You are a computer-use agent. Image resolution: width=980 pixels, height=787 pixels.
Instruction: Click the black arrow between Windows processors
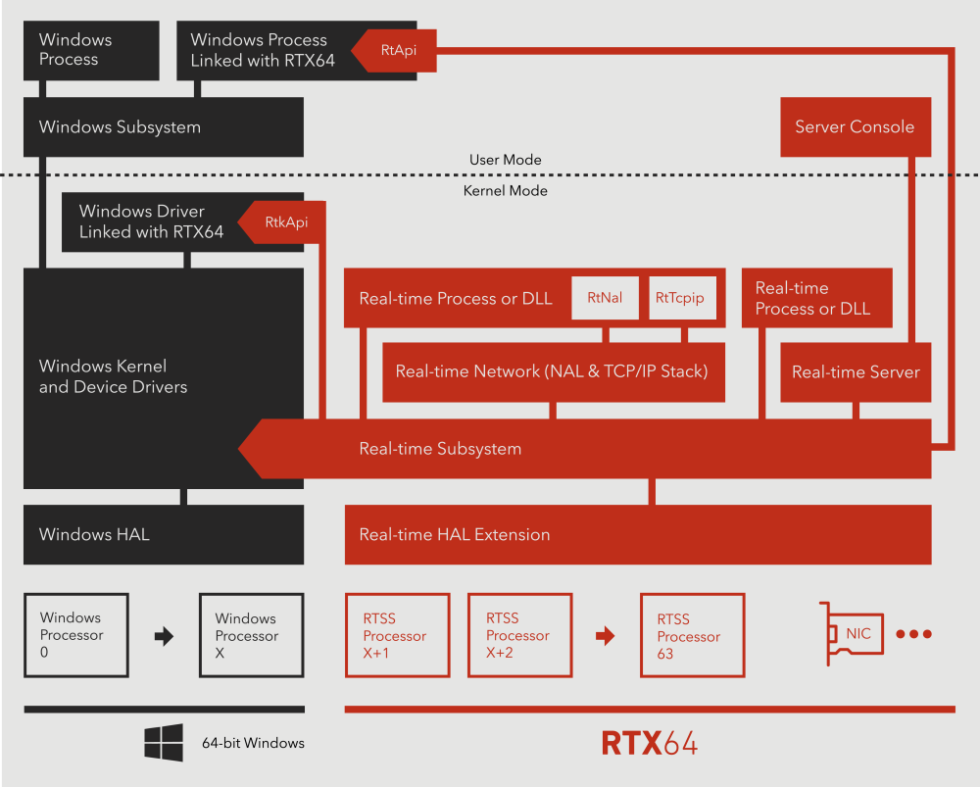click(x=163, y=634)
